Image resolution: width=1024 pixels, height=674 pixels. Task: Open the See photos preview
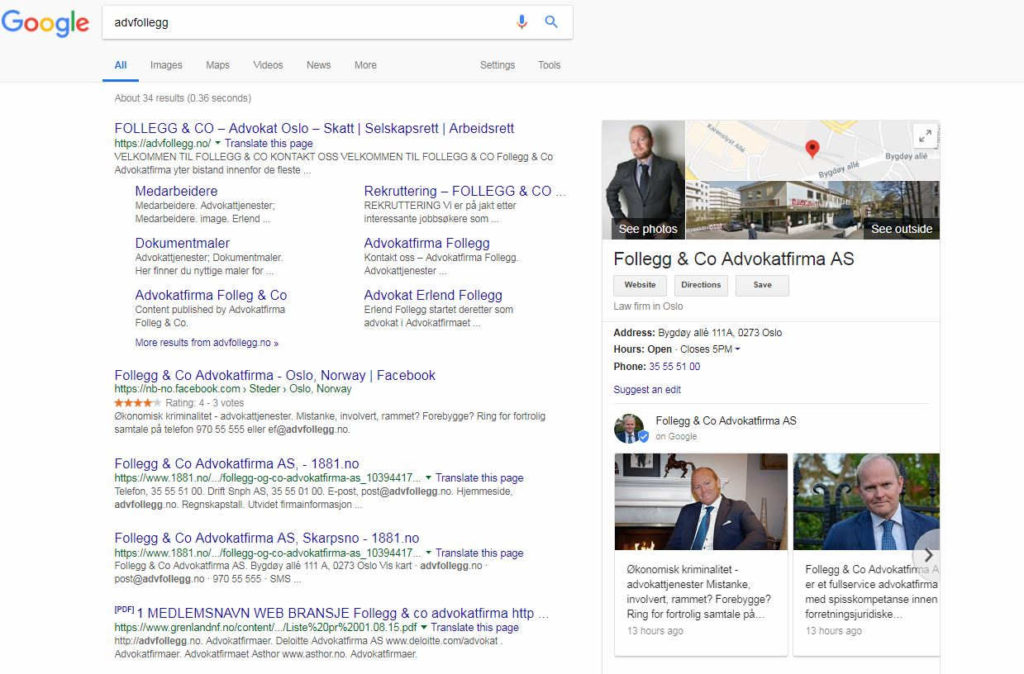click(x=646, y=229)
